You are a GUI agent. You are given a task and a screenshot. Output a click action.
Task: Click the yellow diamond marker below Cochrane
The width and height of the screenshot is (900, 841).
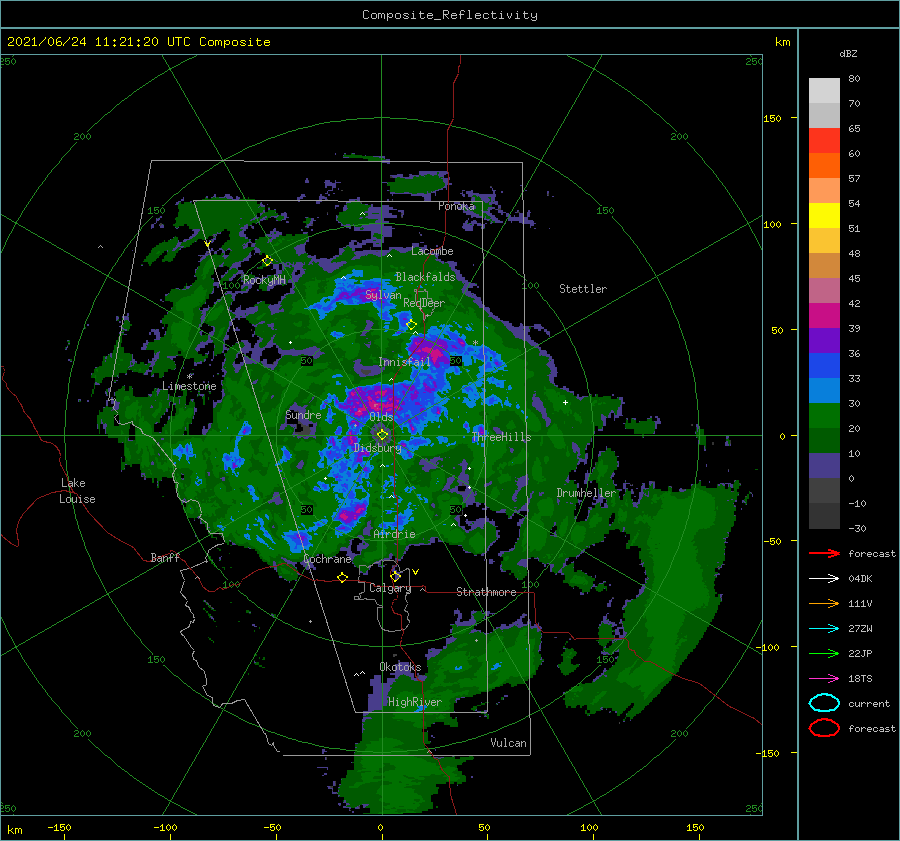[342, 577]
